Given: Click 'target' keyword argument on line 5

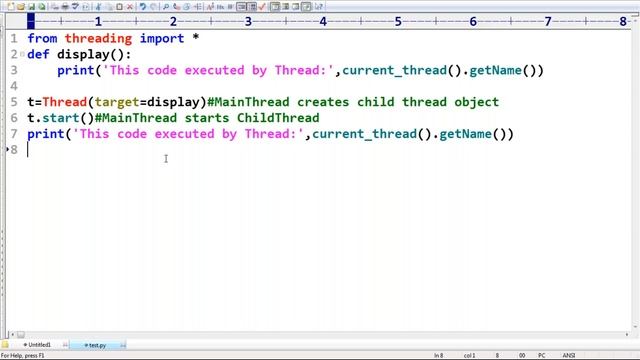Looking at the screenshot, I should pyautogui.click(x=117, y=102).
